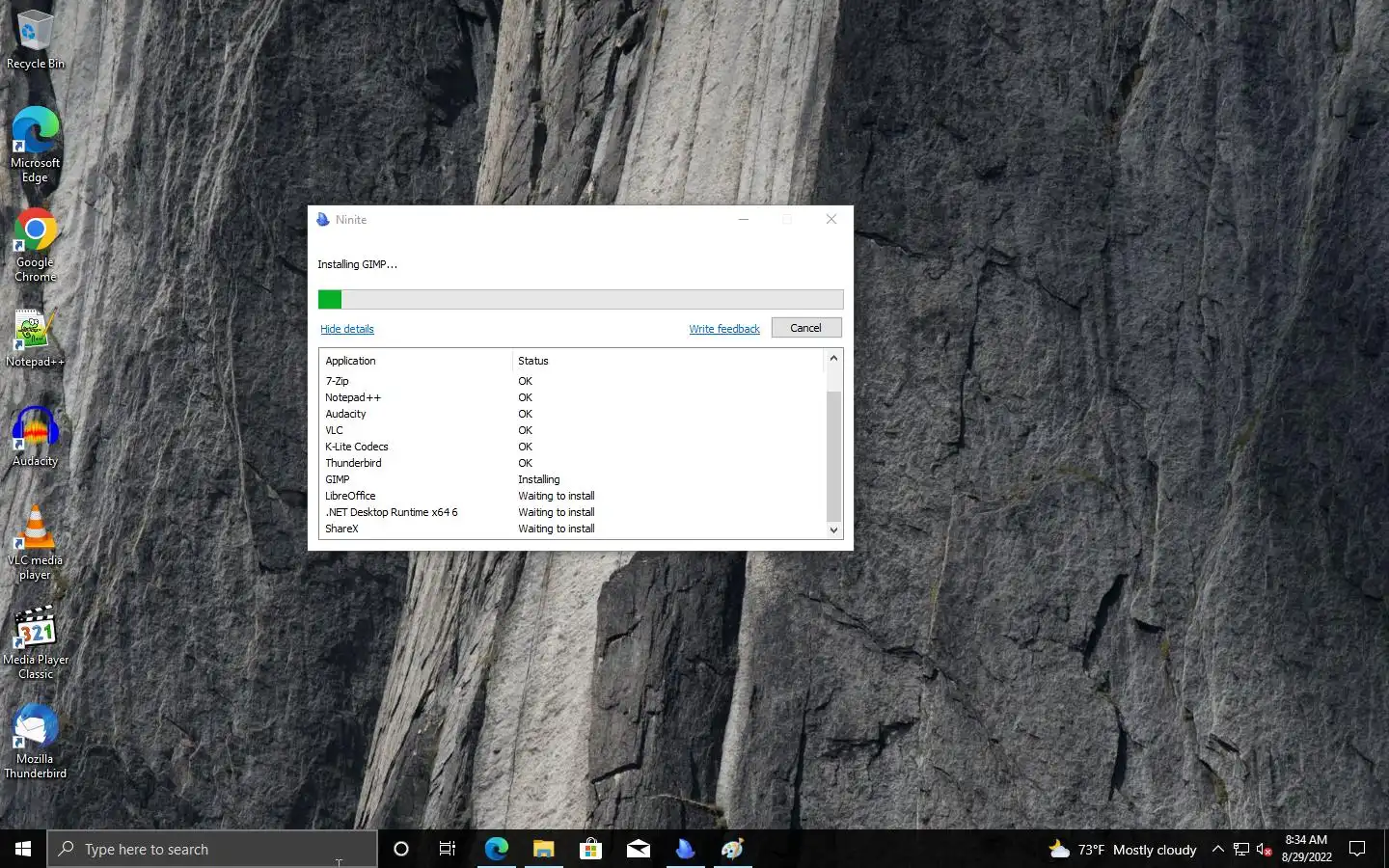
Task: Click Hide details link
Action: pyautogui.click(x=346, y=329)
